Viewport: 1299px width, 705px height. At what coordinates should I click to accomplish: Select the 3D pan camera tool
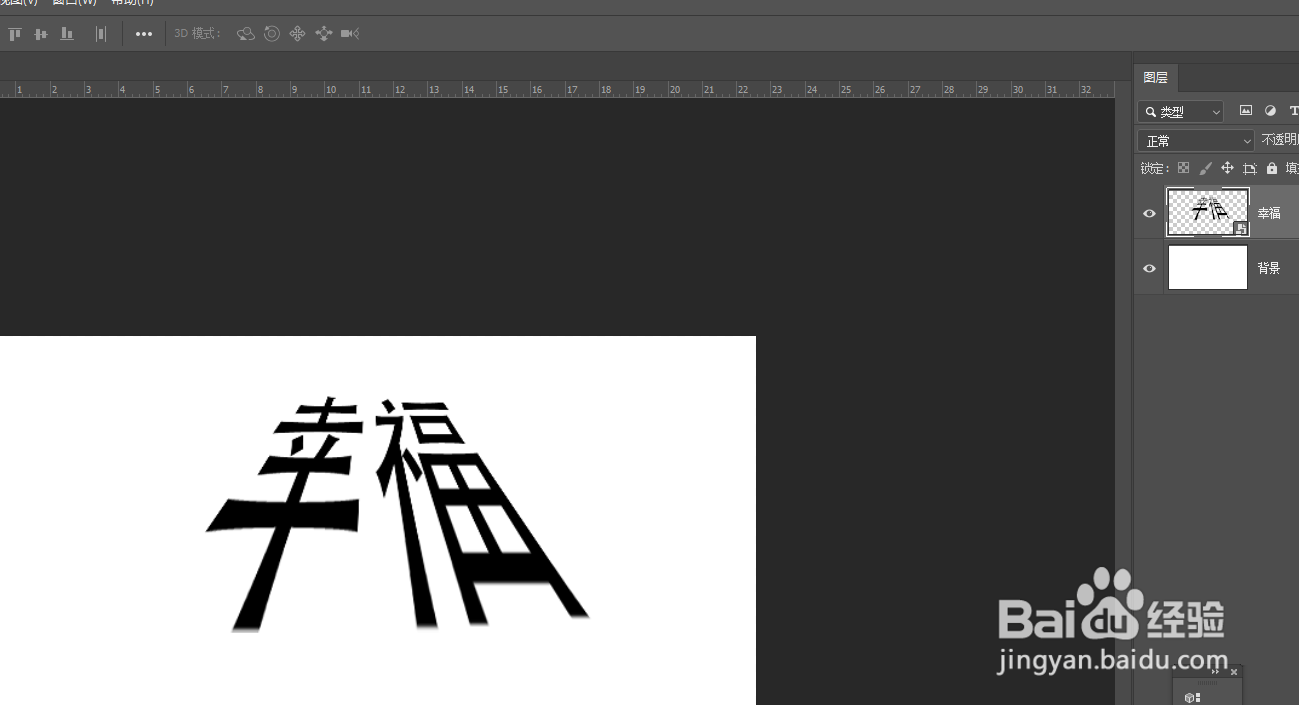click(x=298, y=33)
